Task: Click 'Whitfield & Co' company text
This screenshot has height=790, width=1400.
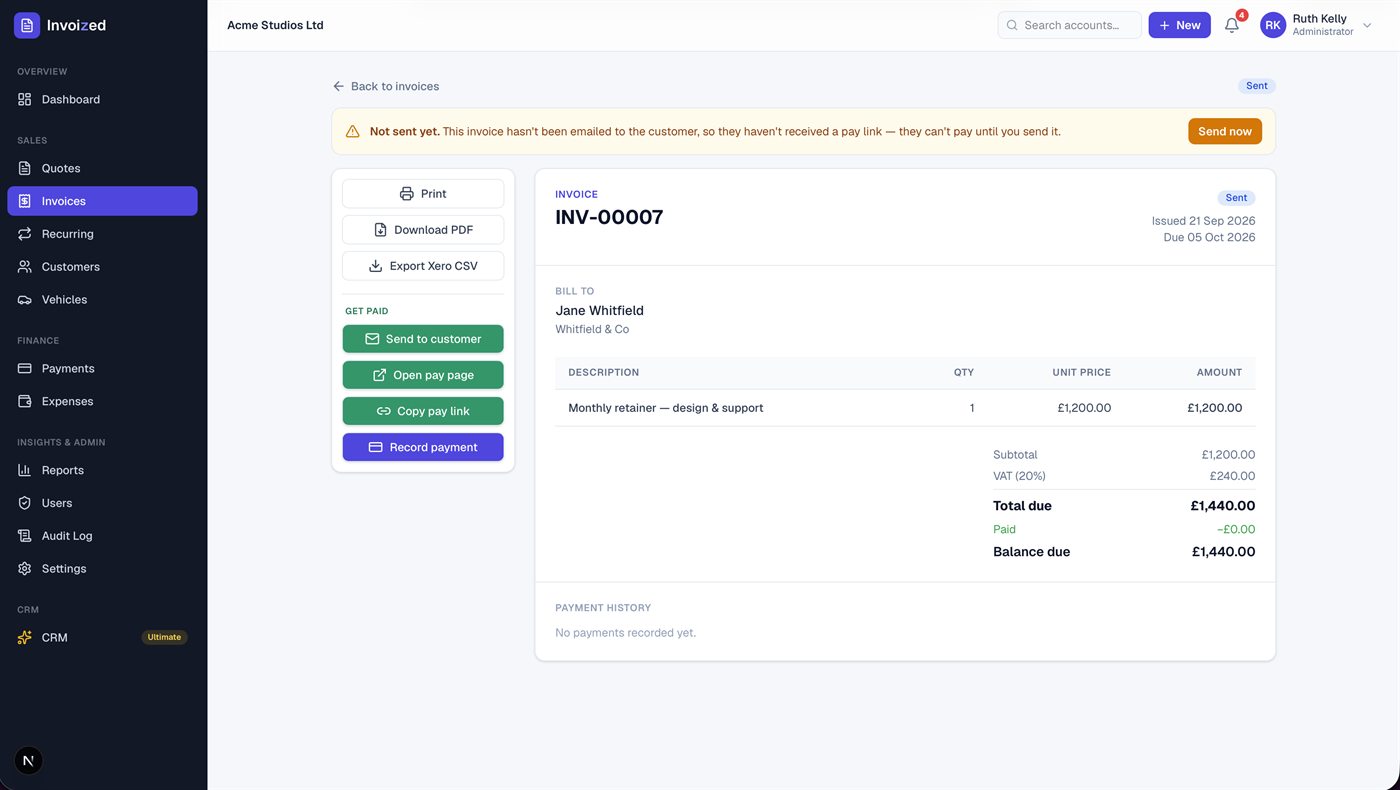Action: point(592,329)
